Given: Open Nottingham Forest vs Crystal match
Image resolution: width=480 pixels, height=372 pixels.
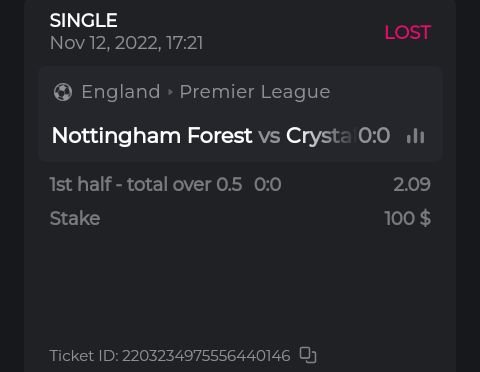Looking at the screenshot, I should pyautogui.click(x=202, y=136).
